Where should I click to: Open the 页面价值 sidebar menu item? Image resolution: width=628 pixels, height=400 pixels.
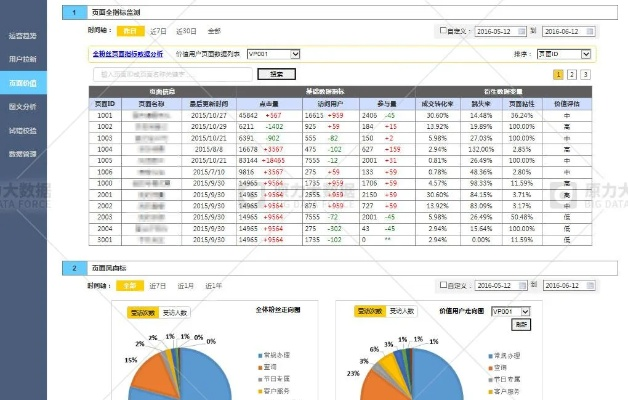22,83
